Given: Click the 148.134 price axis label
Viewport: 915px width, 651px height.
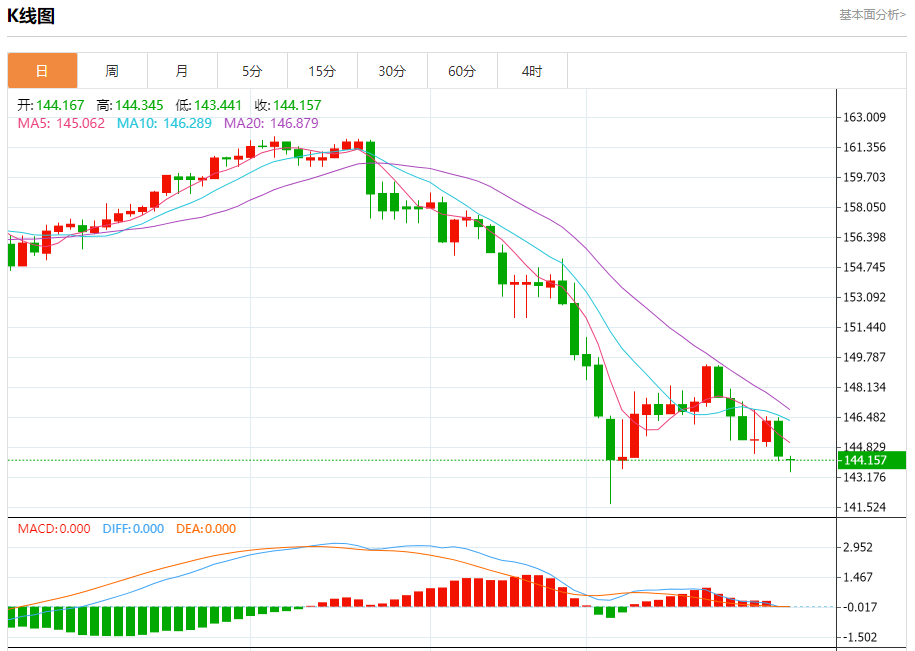Looking at the screenshot, I should (864, 387).
